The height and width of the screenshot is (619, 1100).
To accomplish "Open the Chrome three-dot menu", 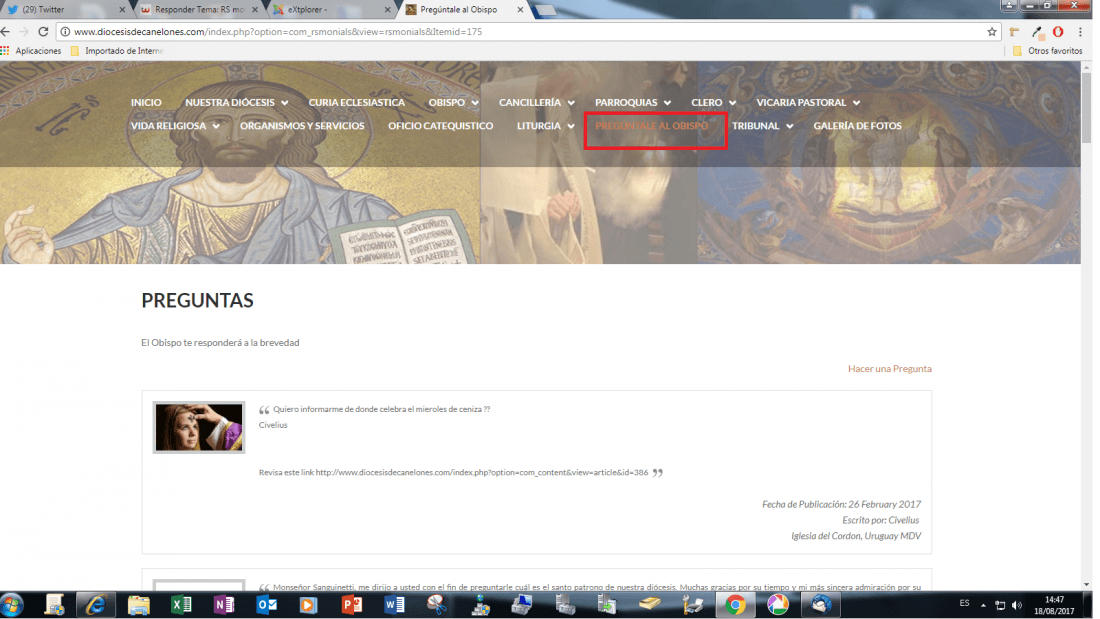I will [1080, 32].
